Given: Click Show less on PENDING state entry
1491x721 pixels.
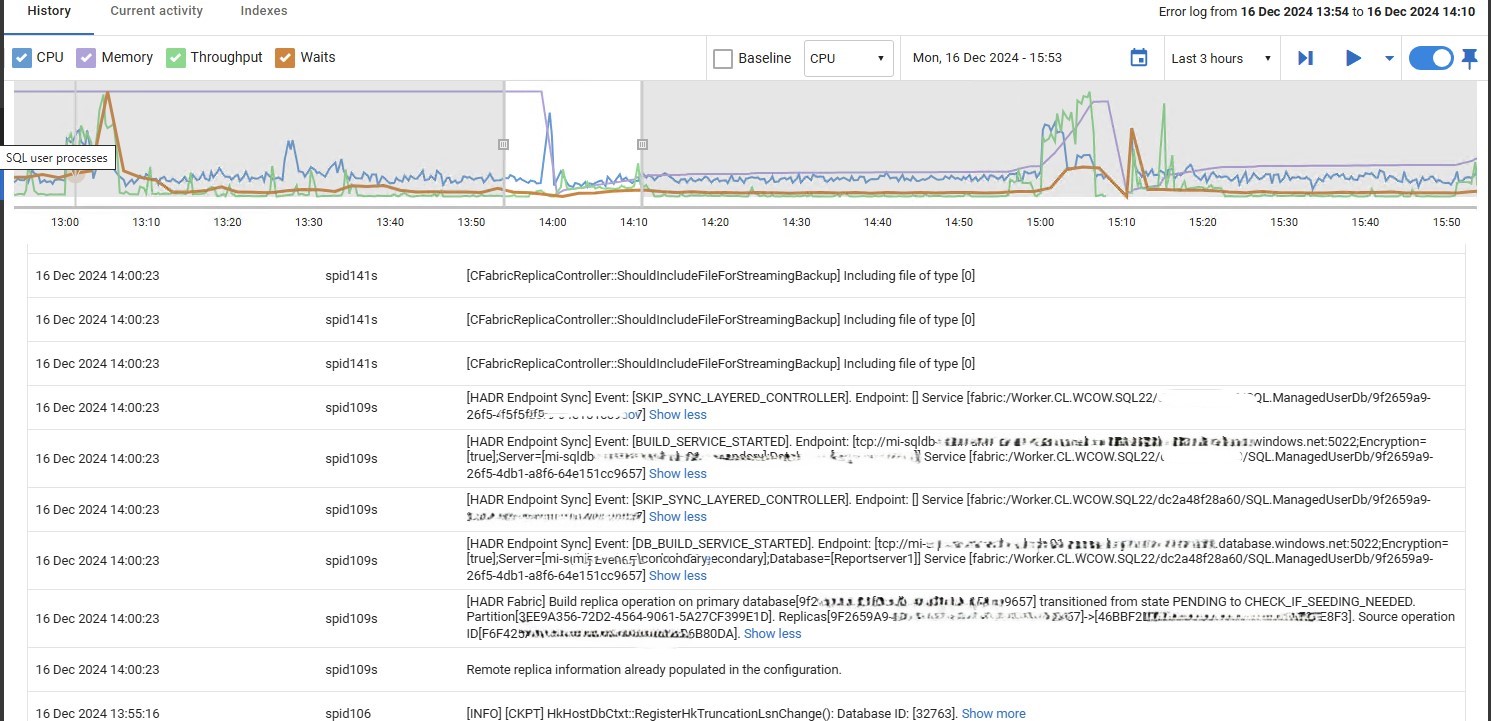Looking at the screenshot, I should tap(772, 633).
